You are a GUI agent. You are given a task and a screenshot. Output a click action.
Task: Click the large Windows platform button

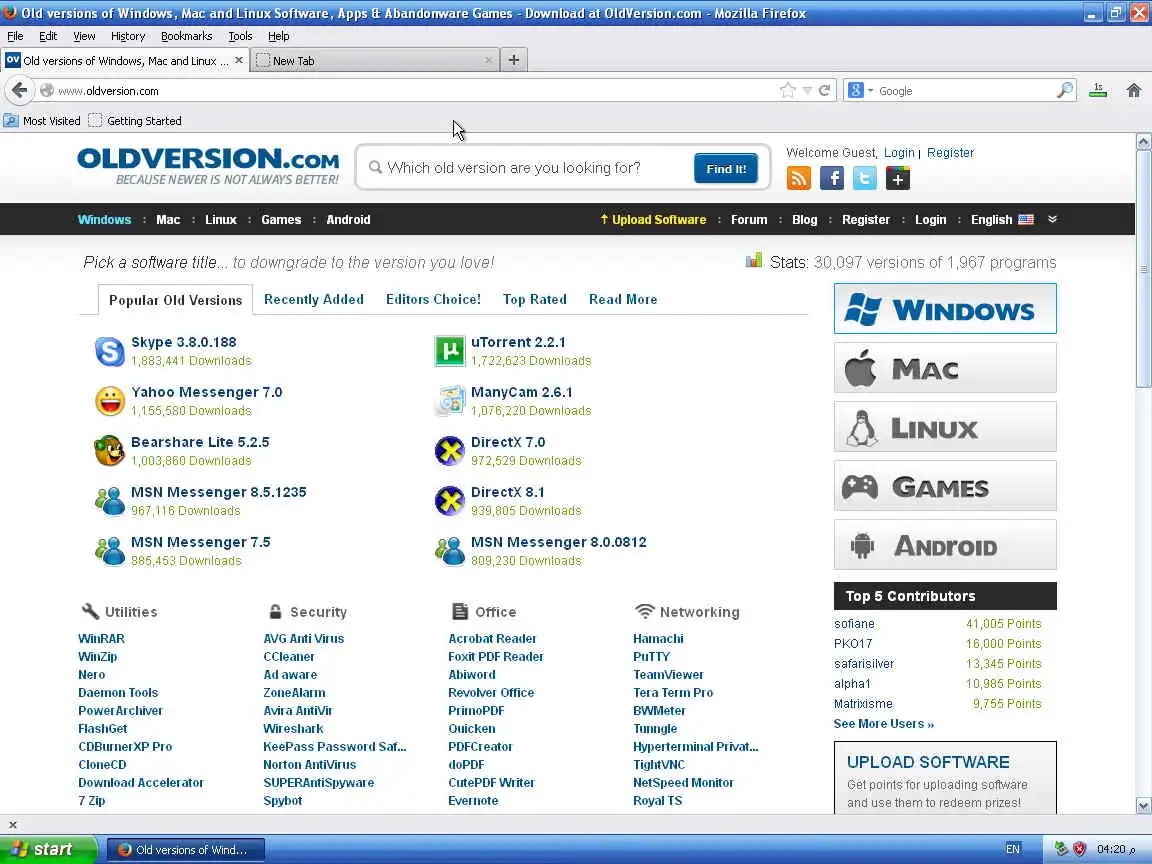click(945, 309)
